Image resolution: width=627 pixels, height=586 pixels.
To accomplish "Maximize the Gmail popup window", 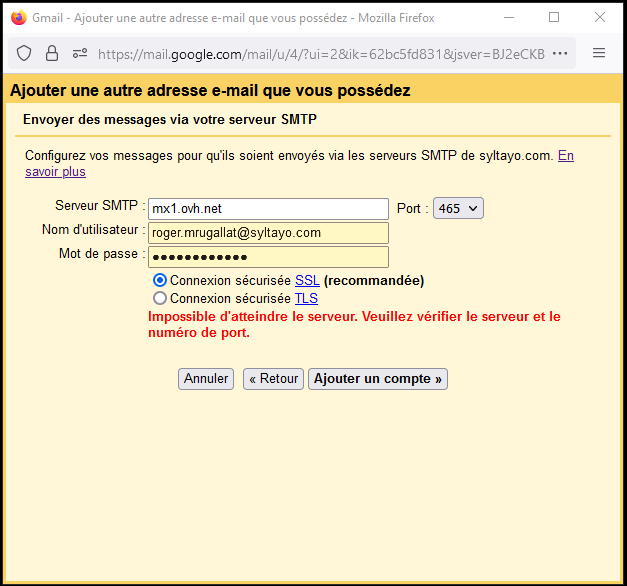I will click(553, 18).
